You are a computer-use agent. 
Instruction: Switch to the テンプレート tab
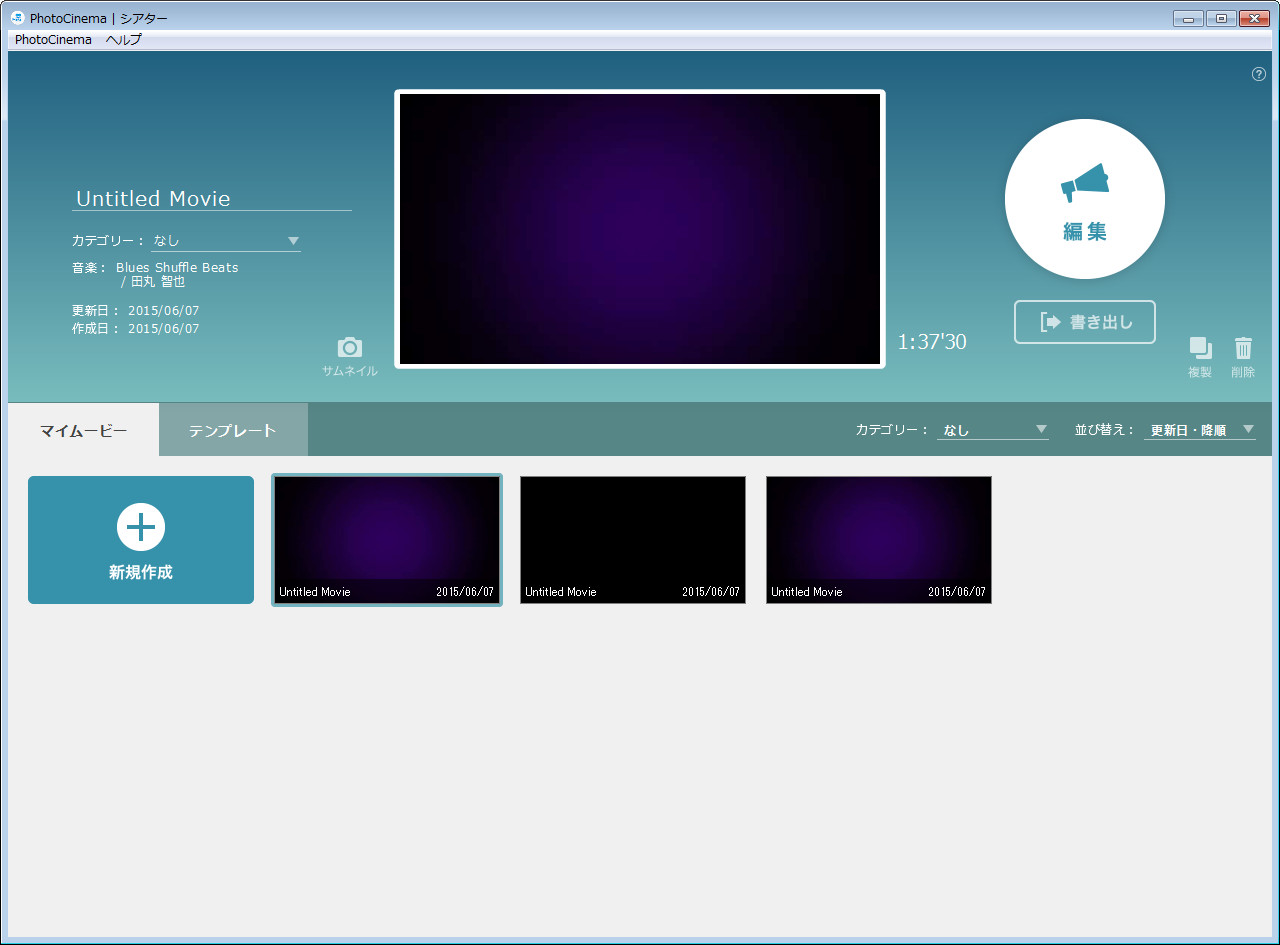(233, 430)
